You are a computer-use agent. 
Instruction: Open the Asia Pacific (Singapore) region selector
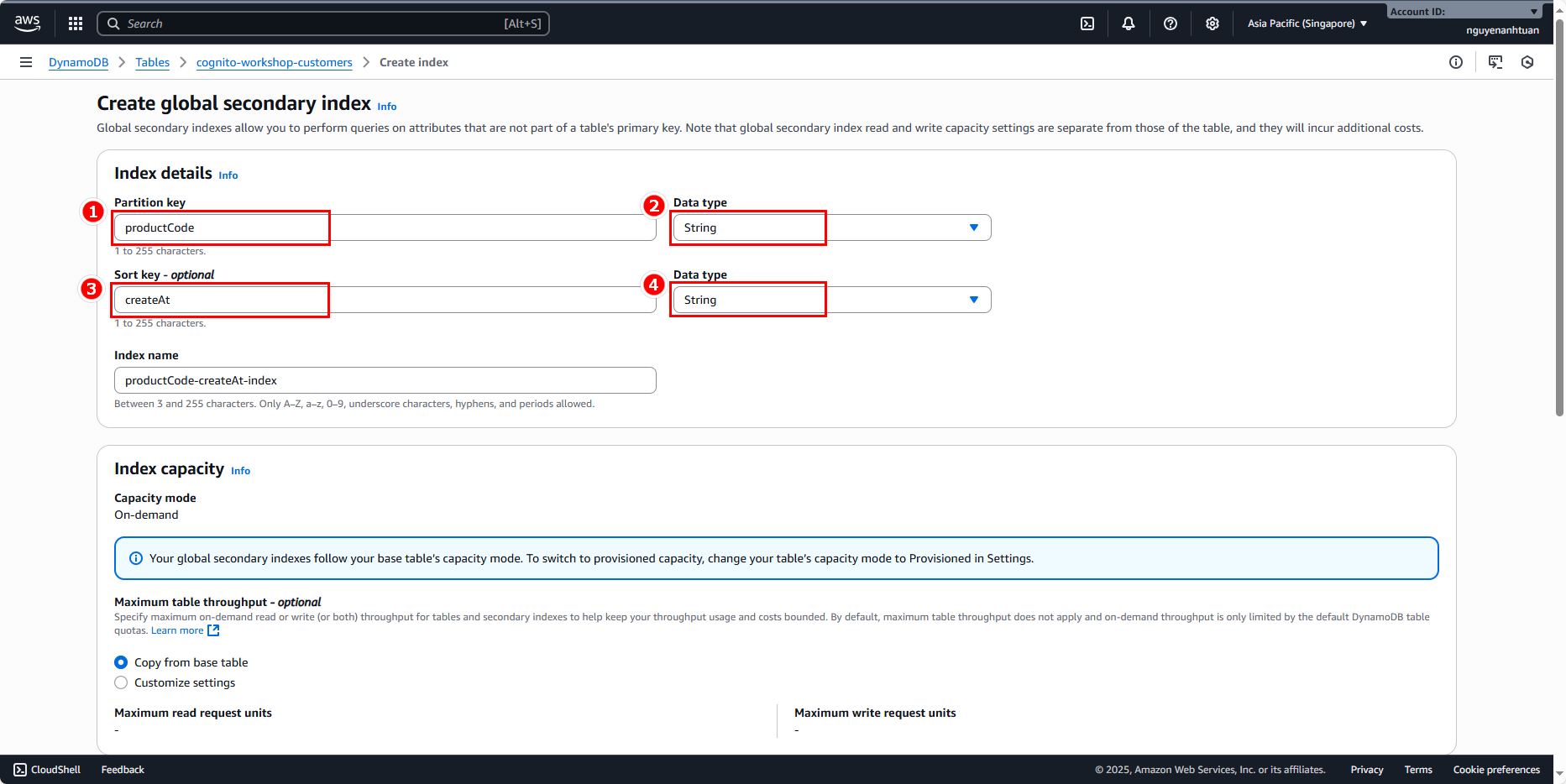point(1307,24)
